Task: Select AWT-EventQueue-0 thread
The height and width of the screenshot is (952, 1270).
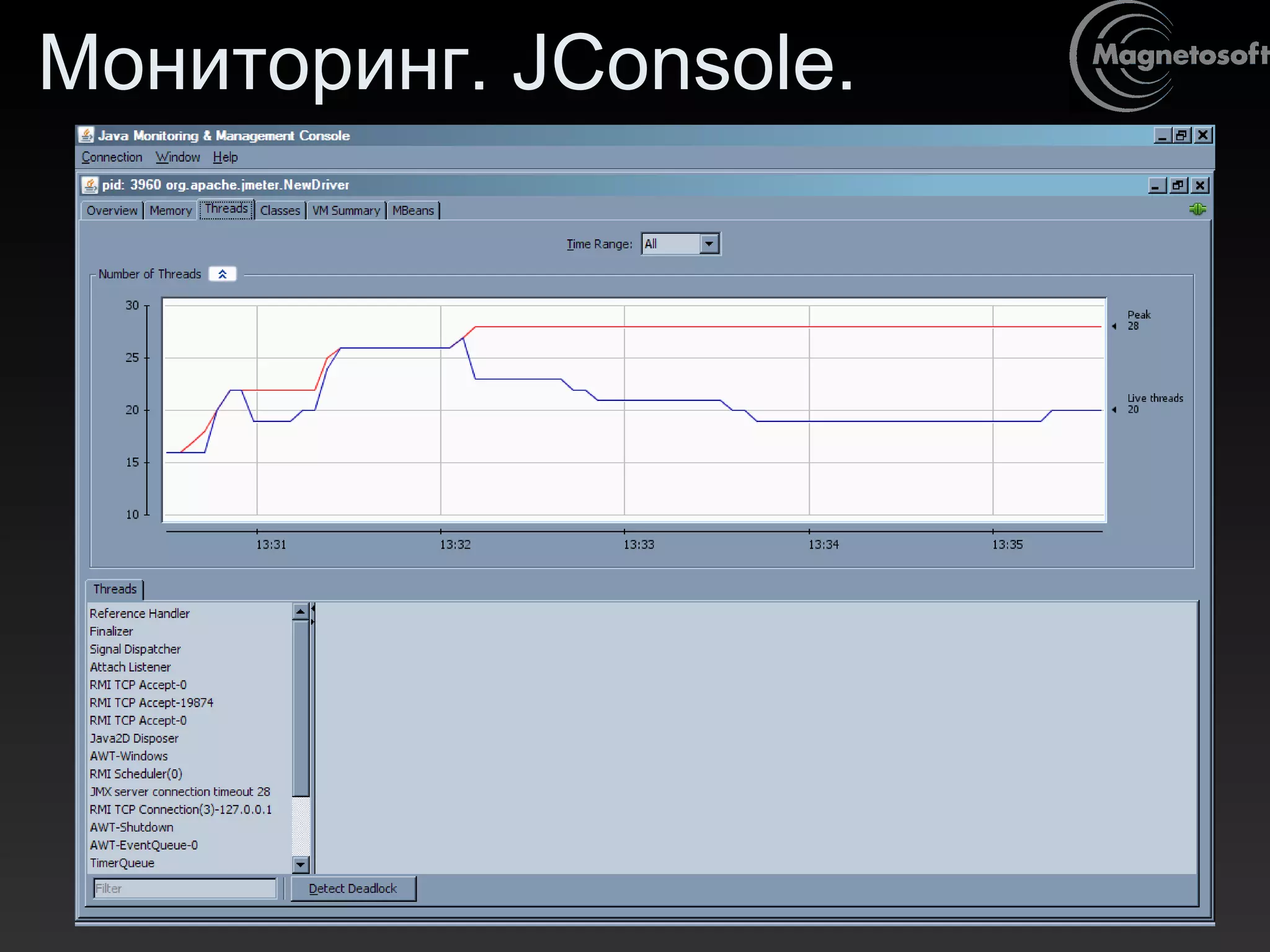Action: point(144,845)
